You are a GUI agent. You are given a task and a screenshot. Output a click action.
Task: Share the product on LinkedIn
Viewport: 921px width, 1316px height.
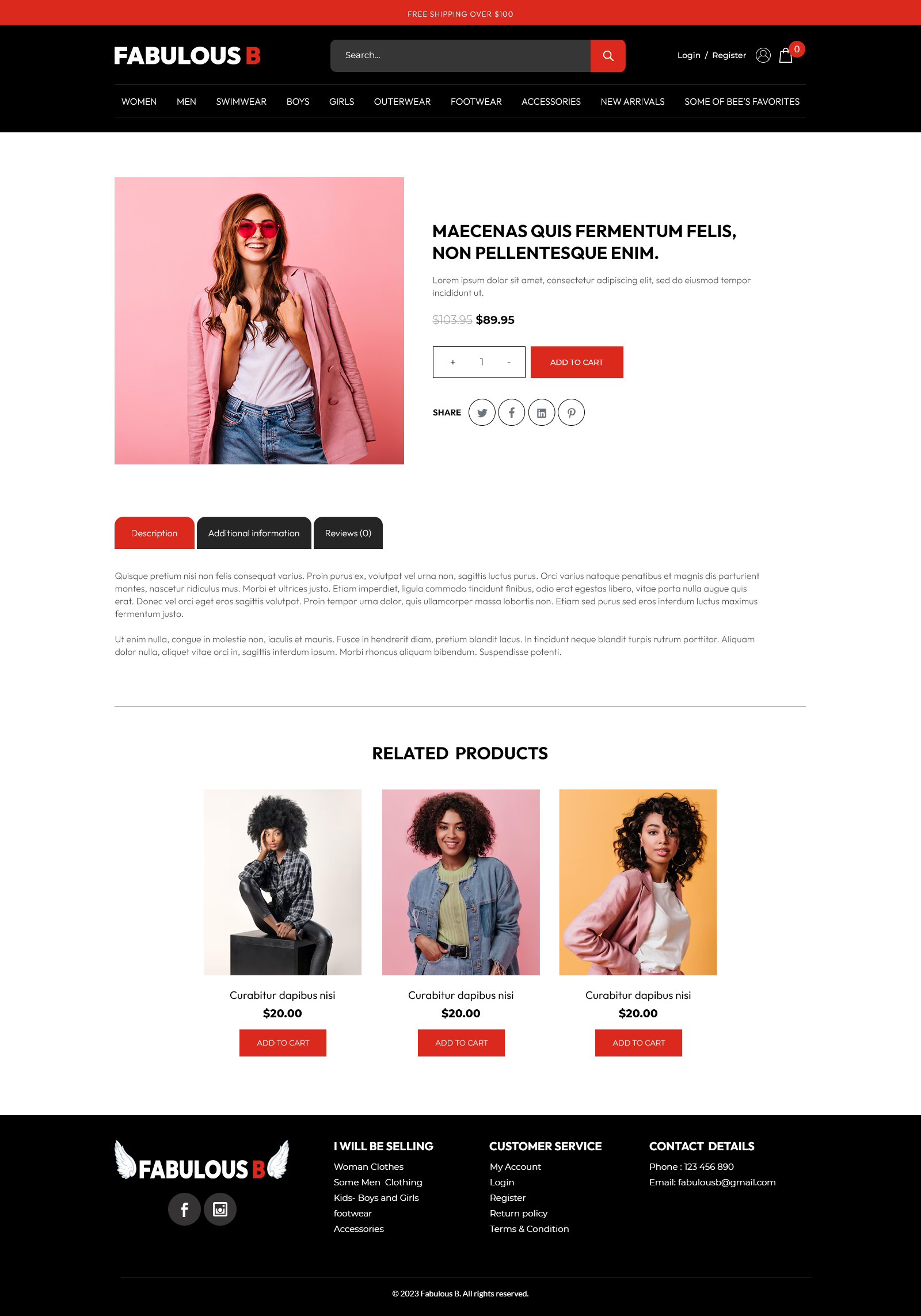pyautogui.click(x=542, y=413)
